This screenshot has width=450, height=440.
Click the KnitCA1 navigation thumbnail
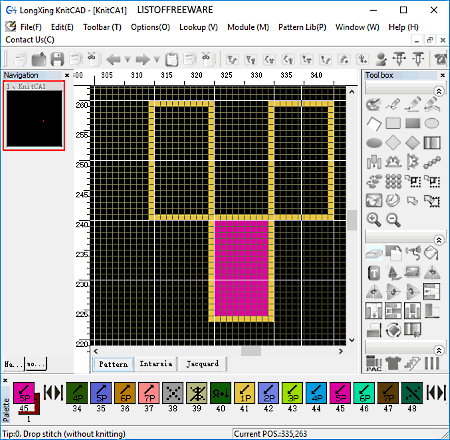pyautogui.click(x=34, y=116)
